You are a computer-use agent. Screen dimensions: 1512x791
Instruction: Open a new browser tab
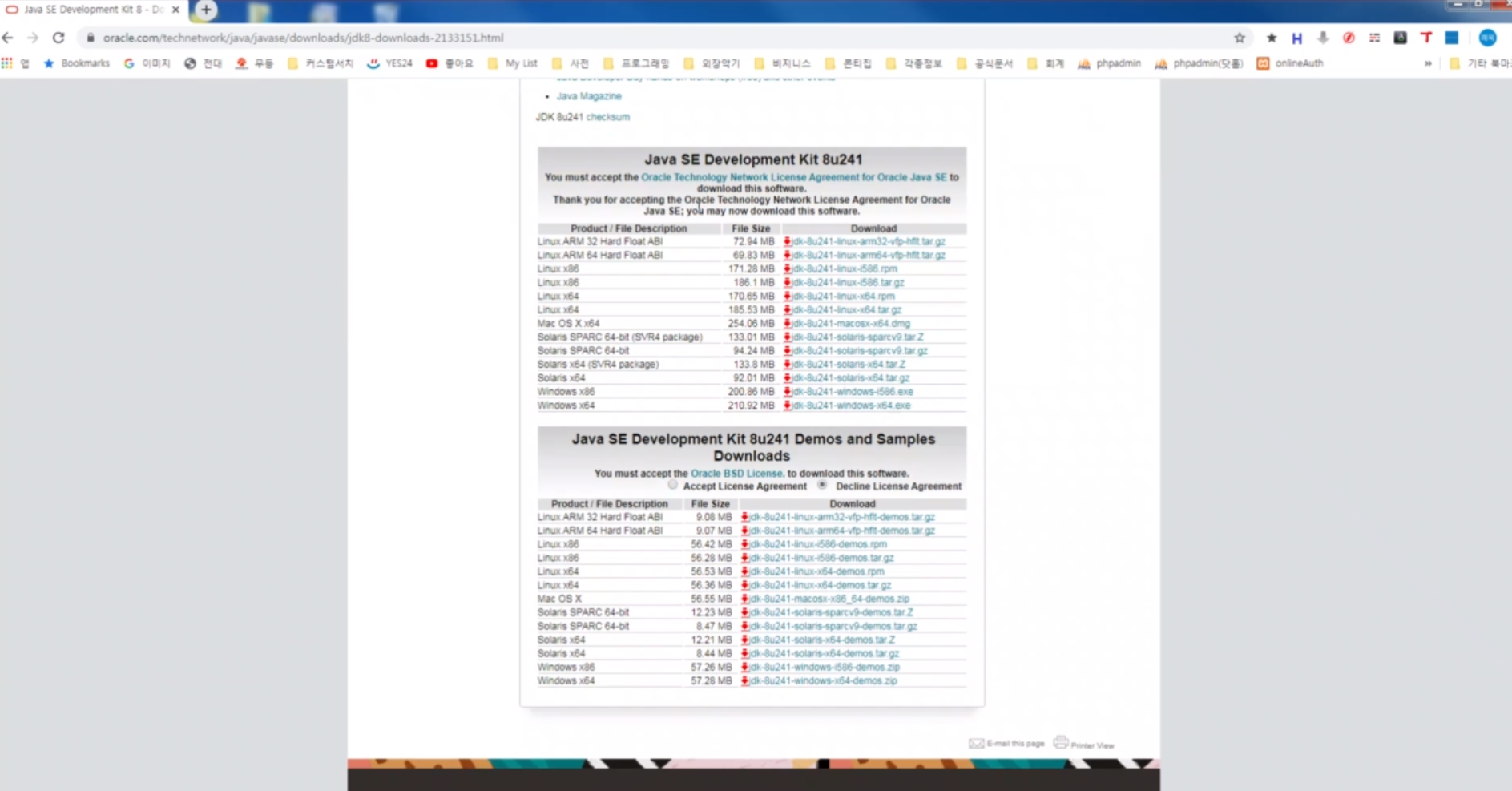[x=206, y=10]
